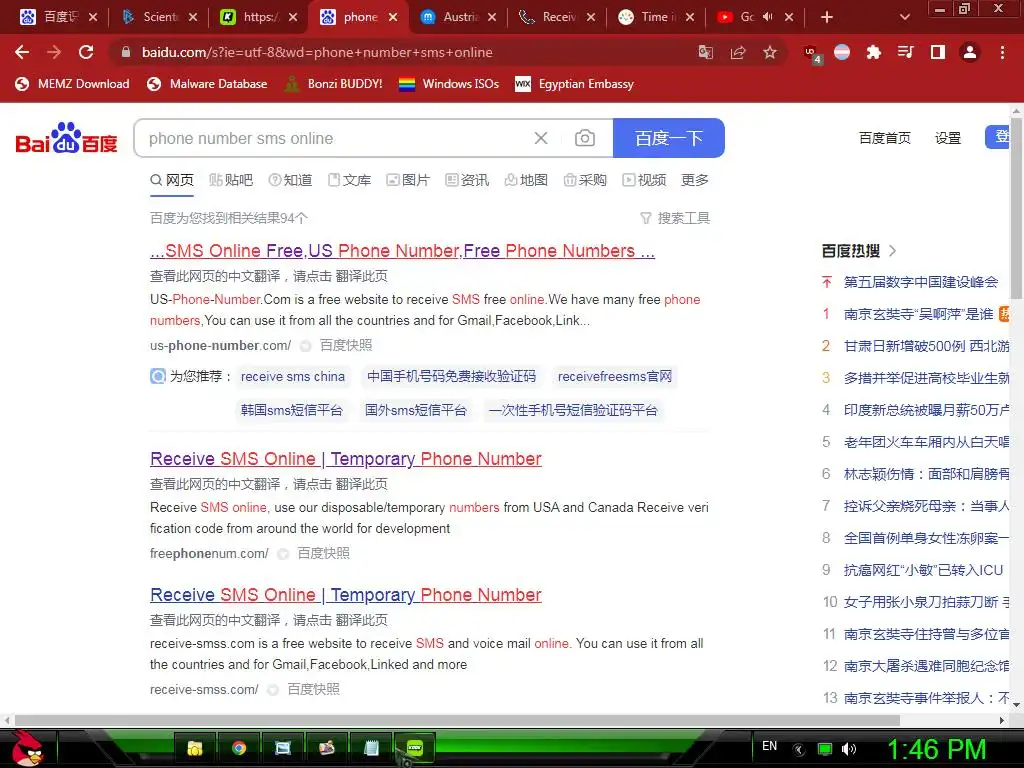Open receive-smss.com Receive SMS Online result

coord(345,594)
